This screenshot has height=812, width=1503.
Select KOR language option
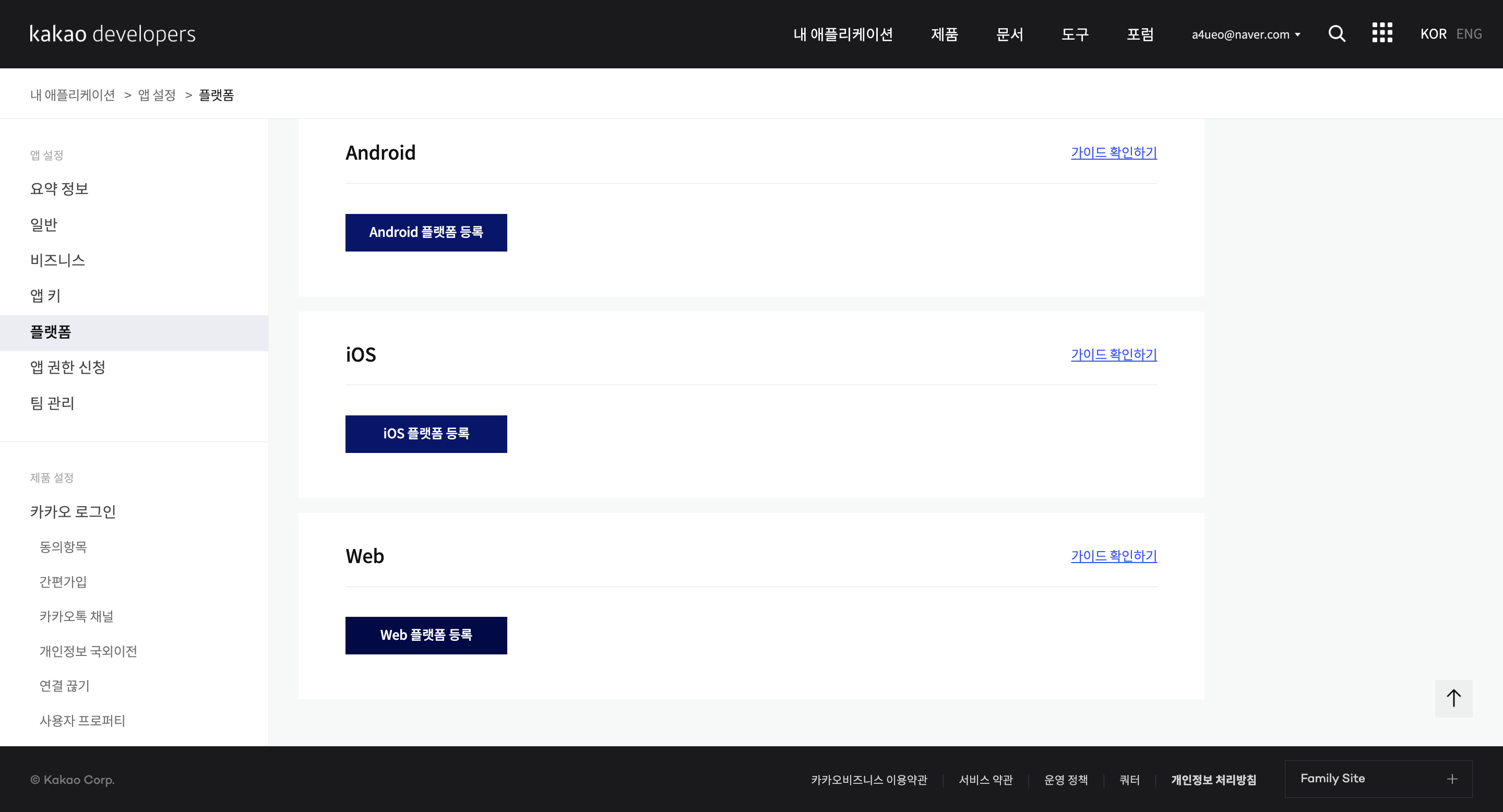coord(1433,34)
